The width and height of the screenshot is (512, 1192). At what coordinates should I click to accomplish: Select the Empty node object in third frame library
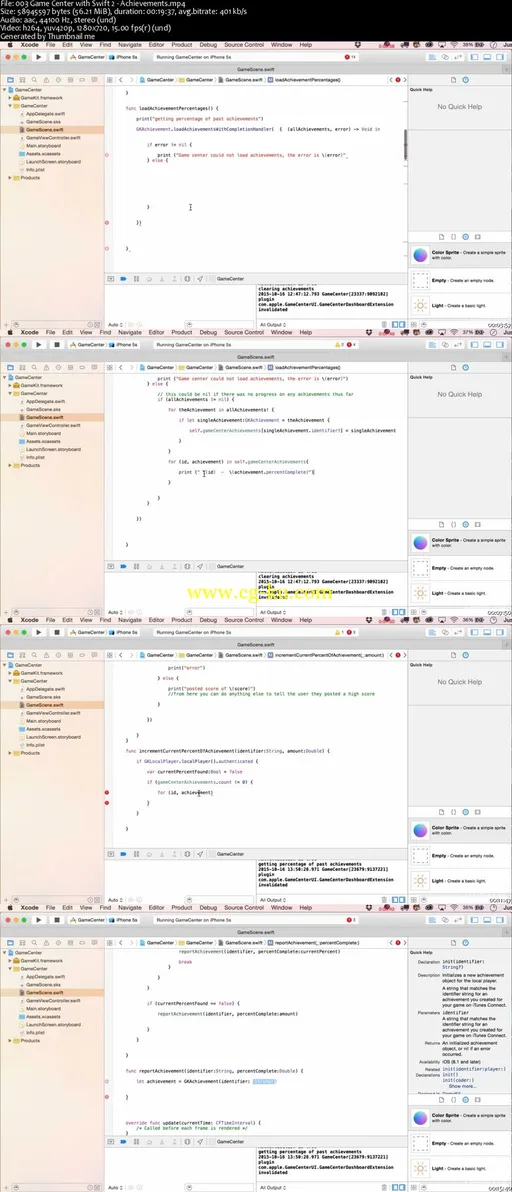point(459,855)
